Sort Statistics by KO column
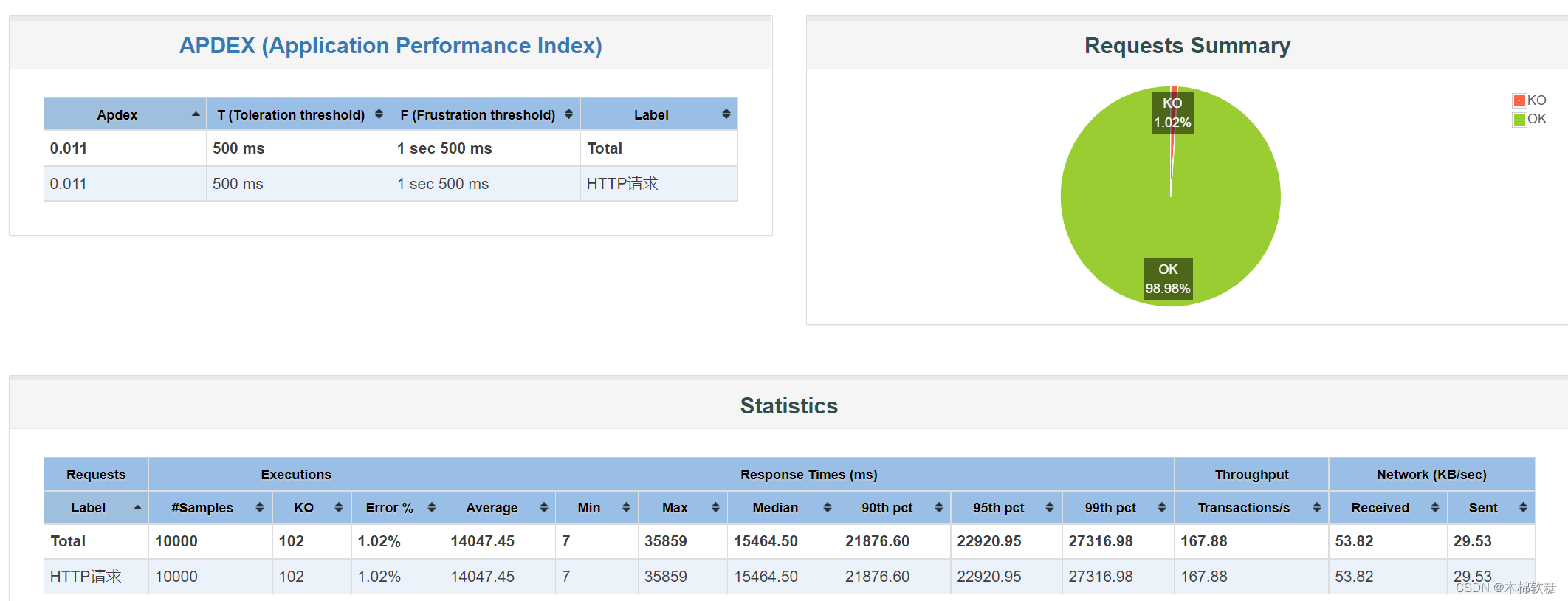This screenshot has width=1568, height=601. coord(312,507)
